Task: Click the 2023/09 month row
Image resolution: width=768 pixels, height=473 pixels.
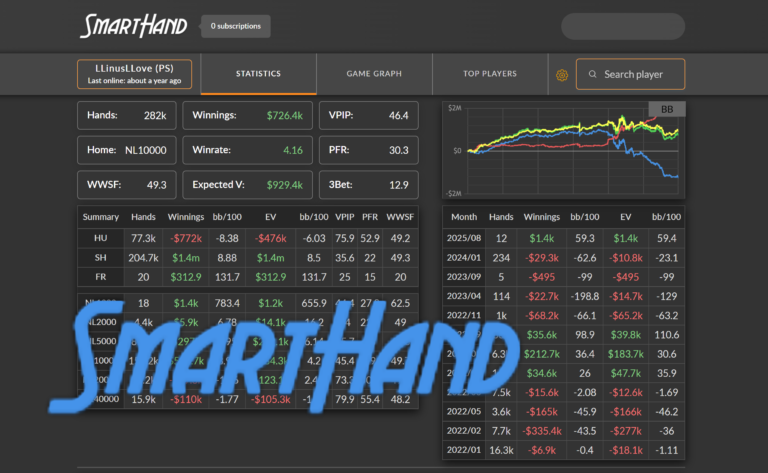Action: point(563,277)
